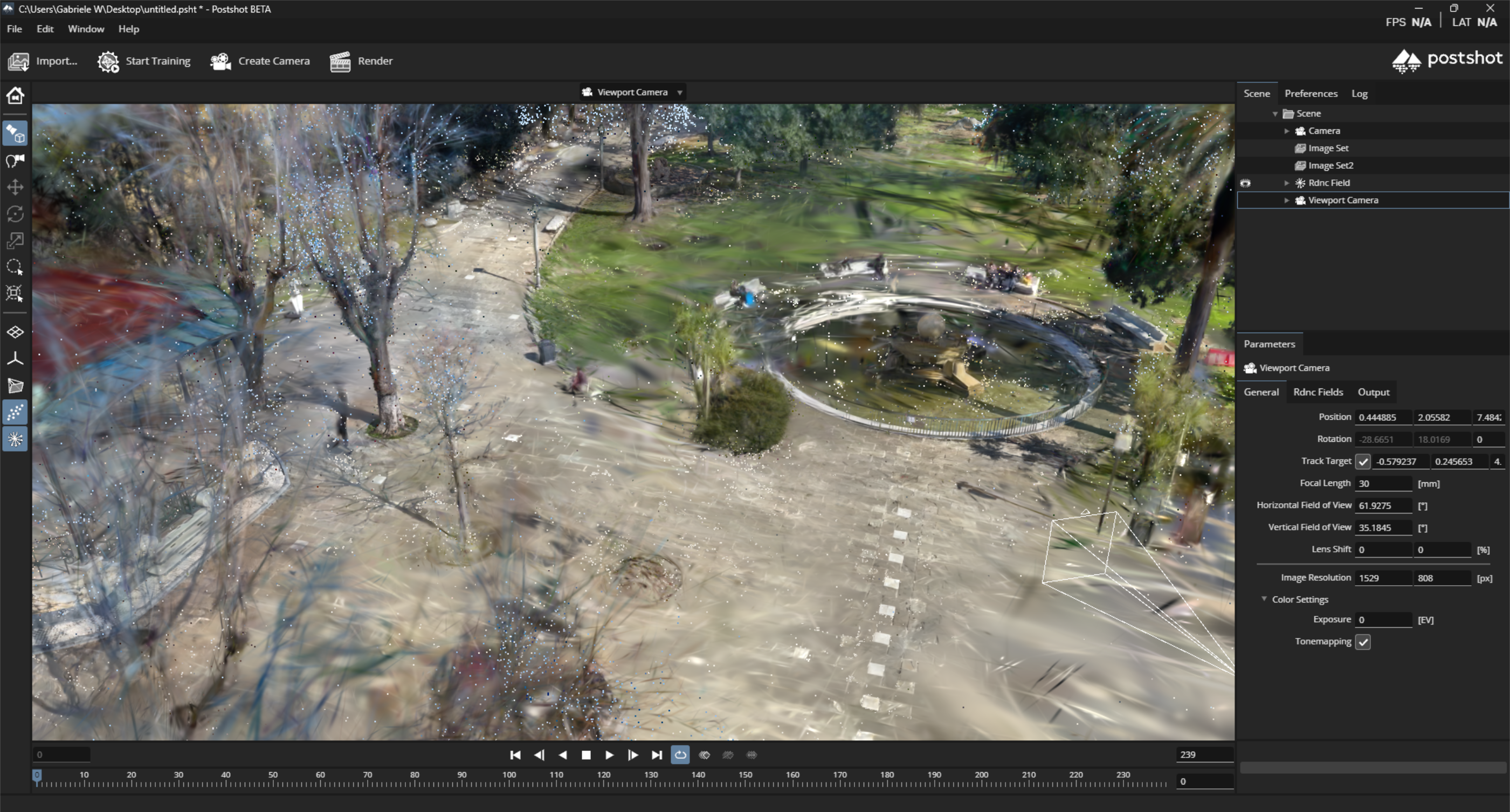Hide the Rdnc Field with eye icon
The height and width of the screenshot is (812, 1510).
coord(1246,183)
